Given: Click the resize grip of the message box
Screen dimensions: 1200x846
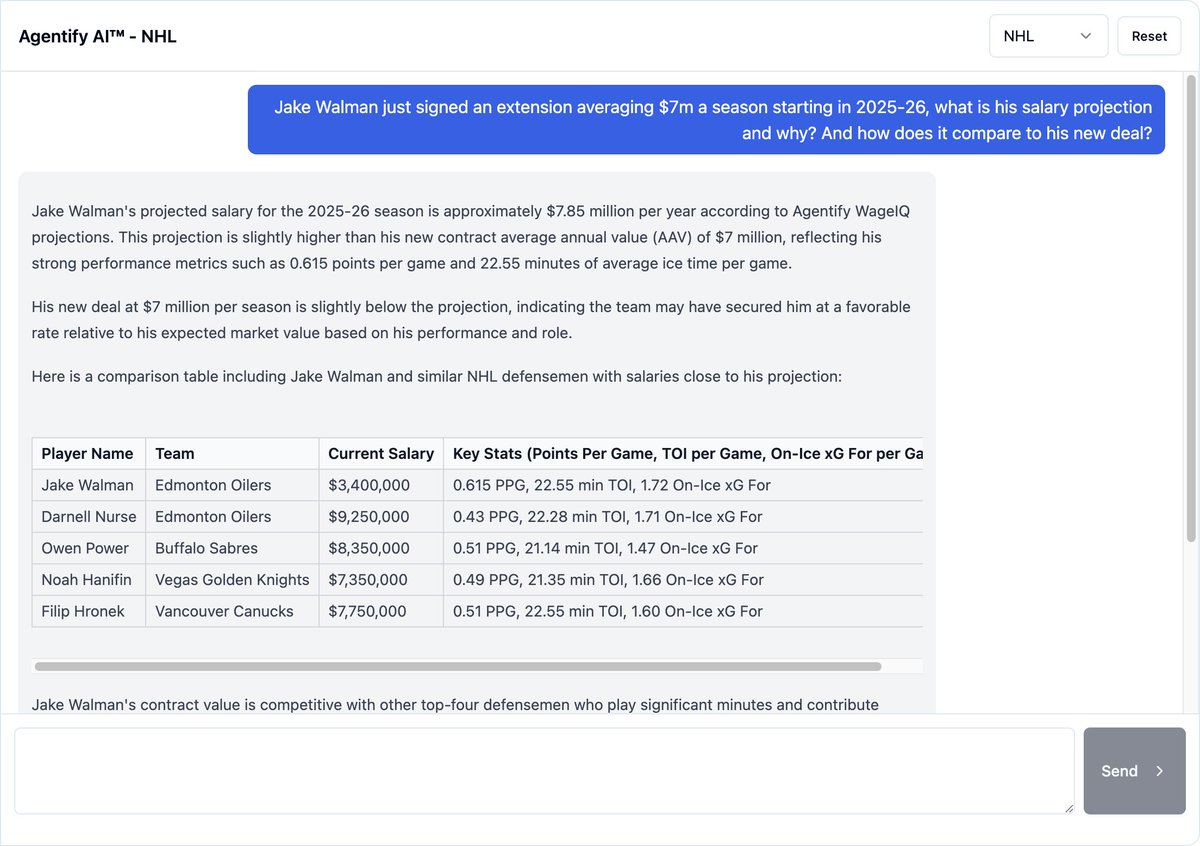Looking at the screenshot, I should tap(1067, 807).
